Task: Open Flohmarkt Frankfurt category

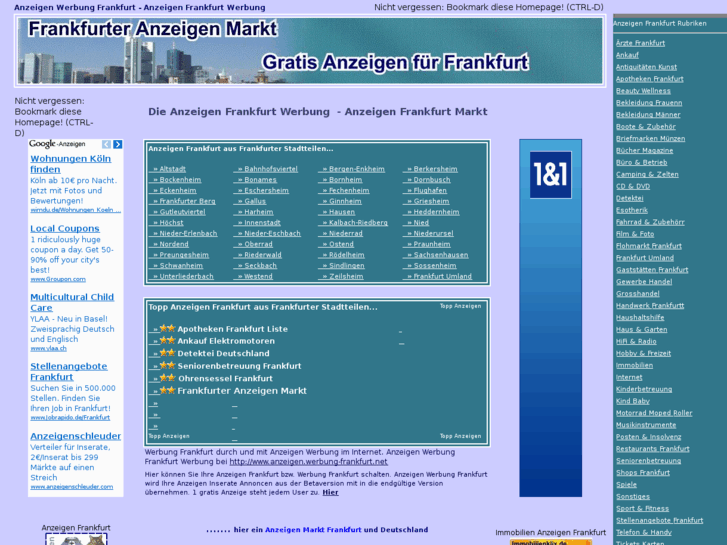Action: pyautogui.click(x=648, y=246)
